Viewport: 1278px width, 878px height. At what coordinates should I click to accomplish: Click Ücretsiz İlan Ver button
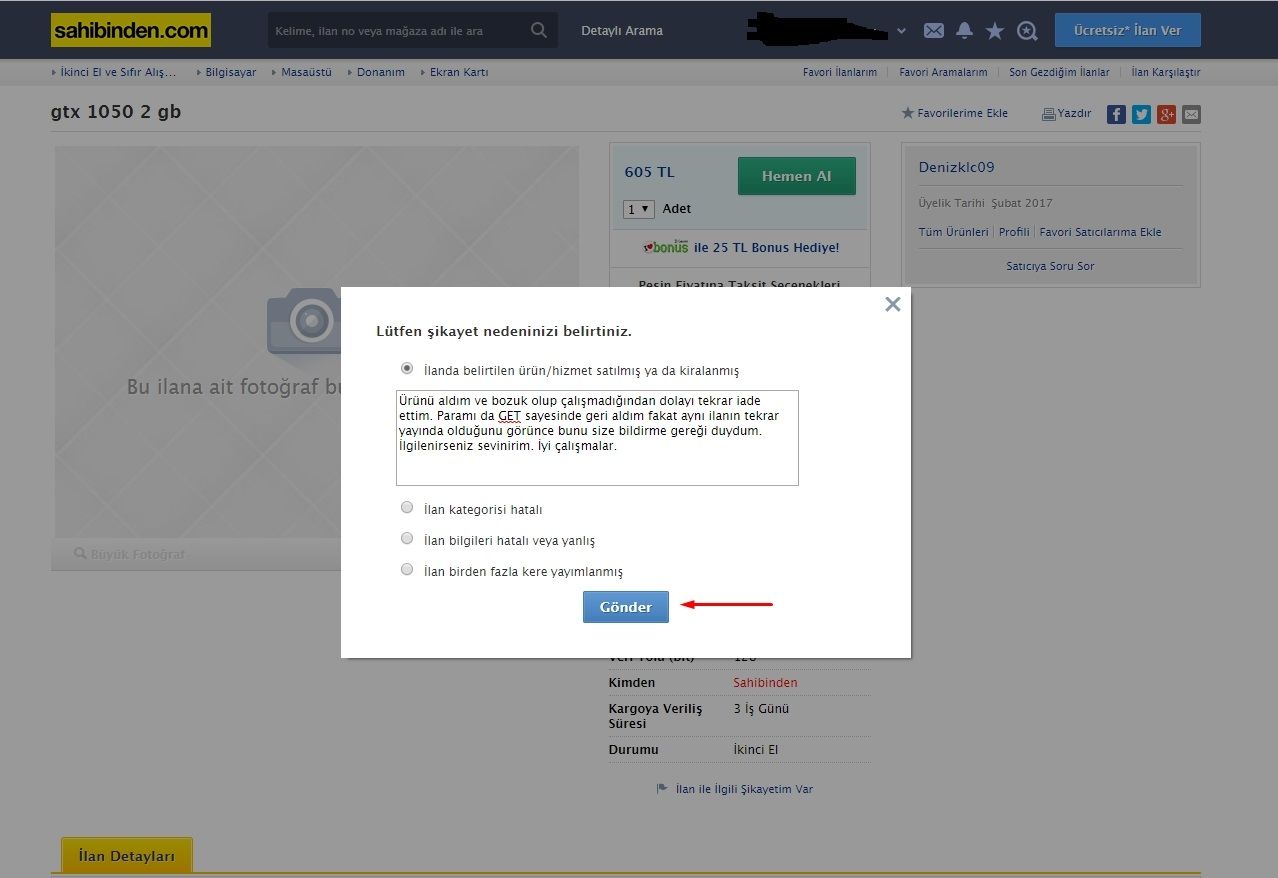(x=1128, y=31)
